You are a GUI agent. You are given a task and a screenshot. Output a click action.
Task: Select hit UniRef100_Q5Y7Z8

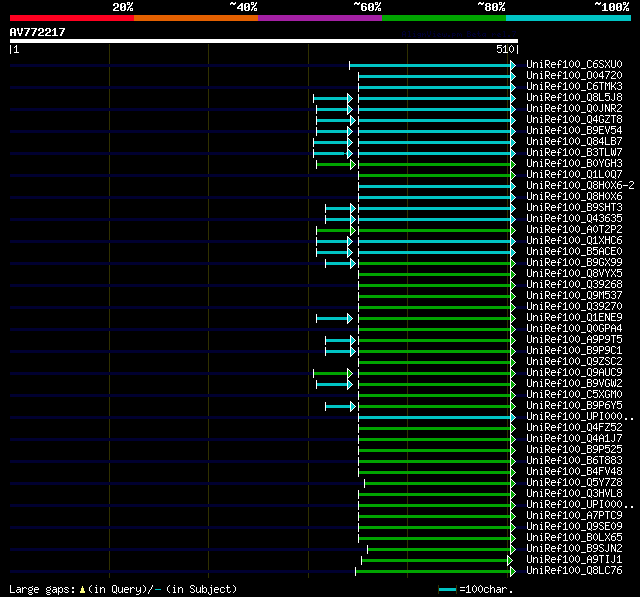[x=574, y=483]
